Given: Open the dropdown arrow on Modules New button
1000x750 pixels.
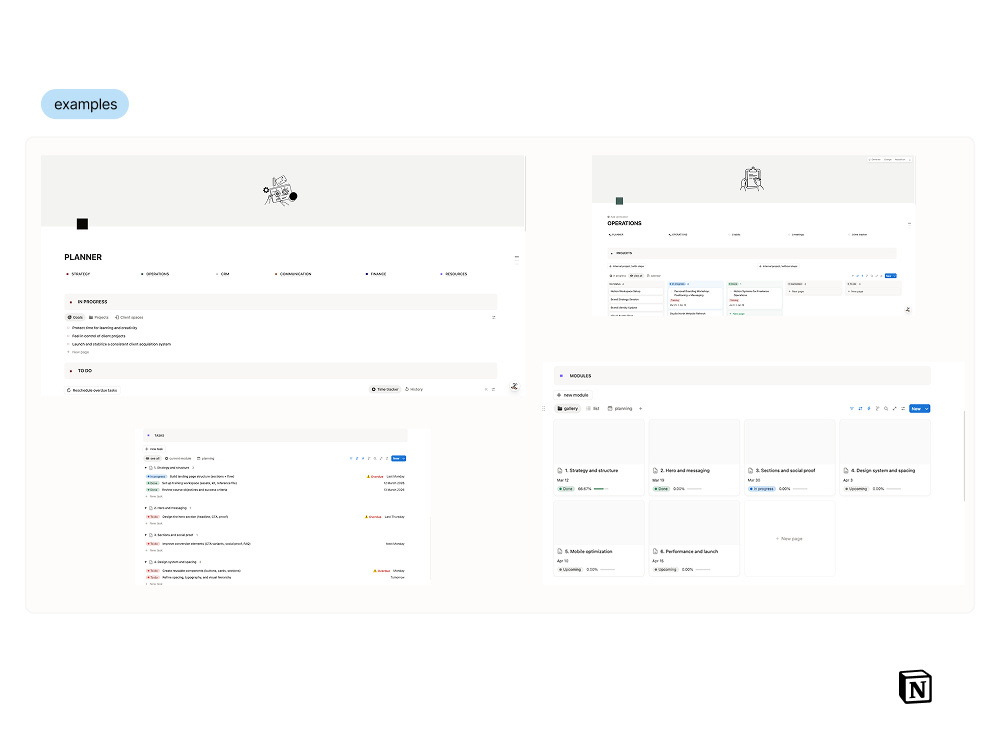Looking at the screenshot, I should click(x=927, y=409).
